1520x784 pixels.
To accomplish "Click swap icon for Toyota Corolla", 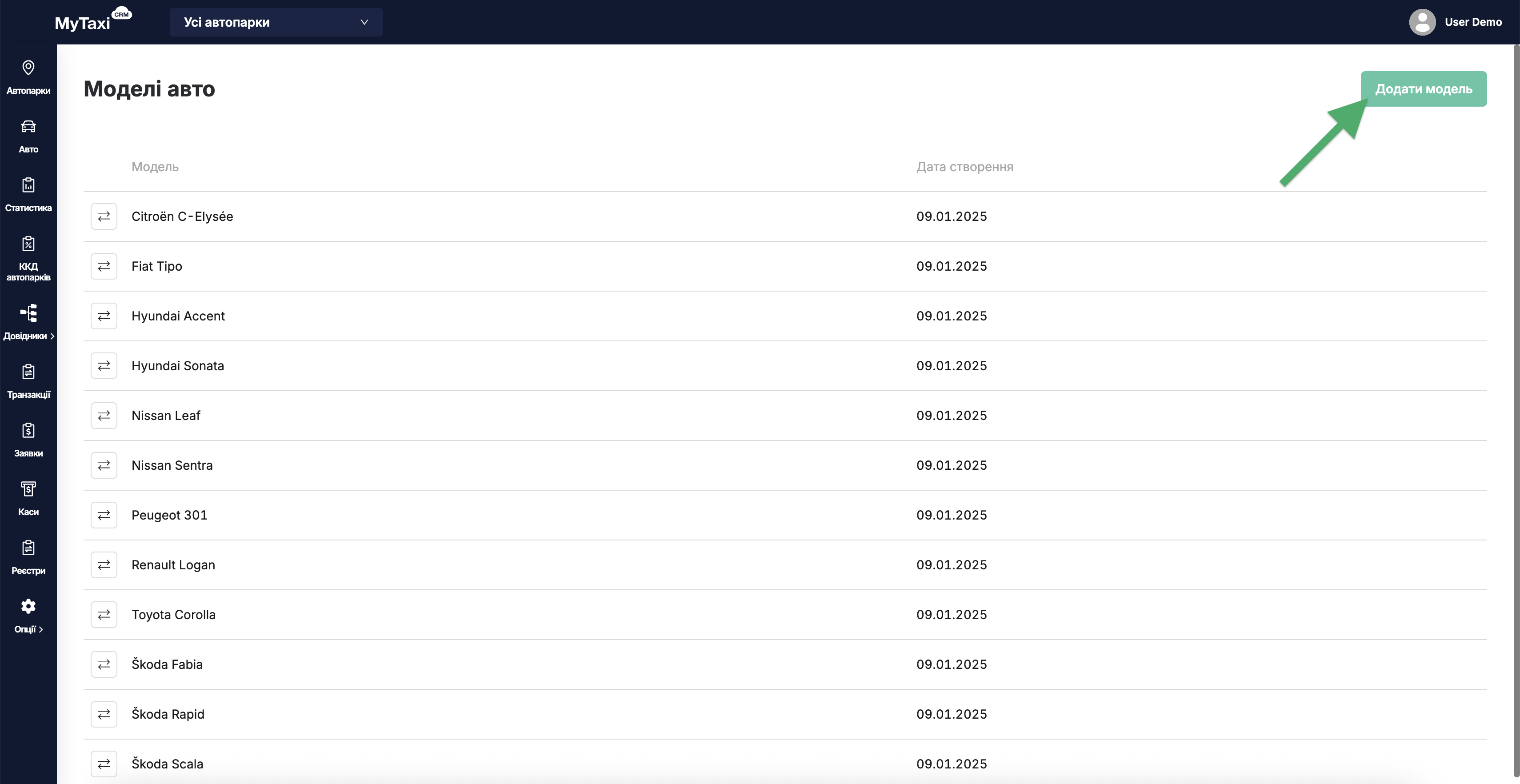I will pos(104,615).
